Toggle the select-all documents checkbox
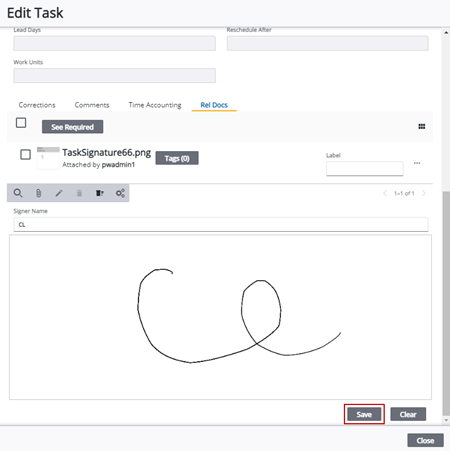The image size is (450, 451). coord(21,123)
